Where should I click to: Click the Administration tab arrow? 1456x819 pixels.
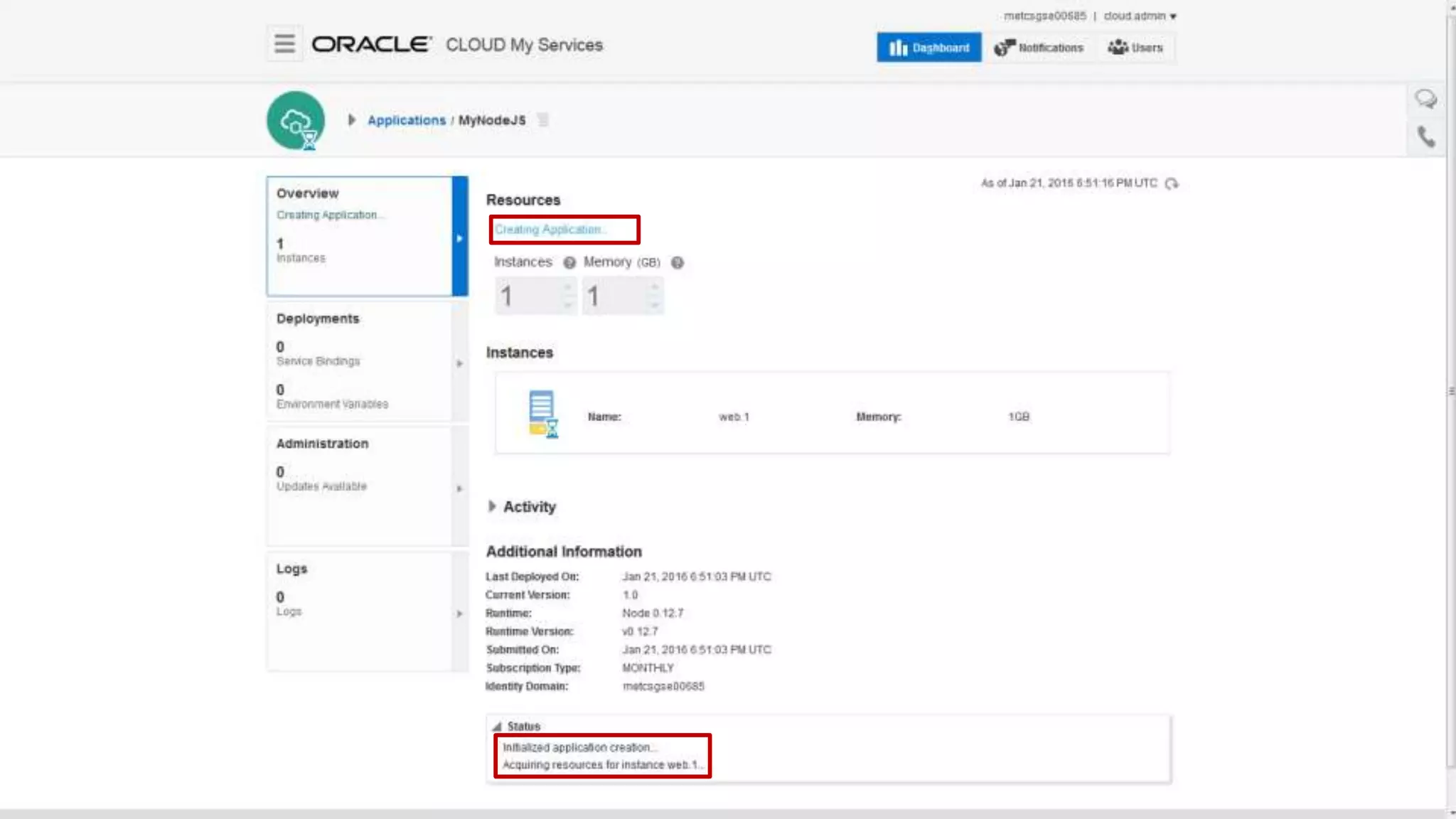(460, 488)
